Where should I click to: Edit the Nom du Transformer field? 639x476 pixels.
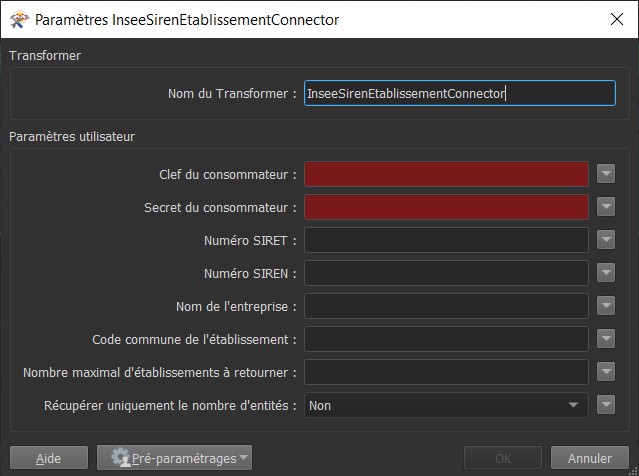pos(460,93)
